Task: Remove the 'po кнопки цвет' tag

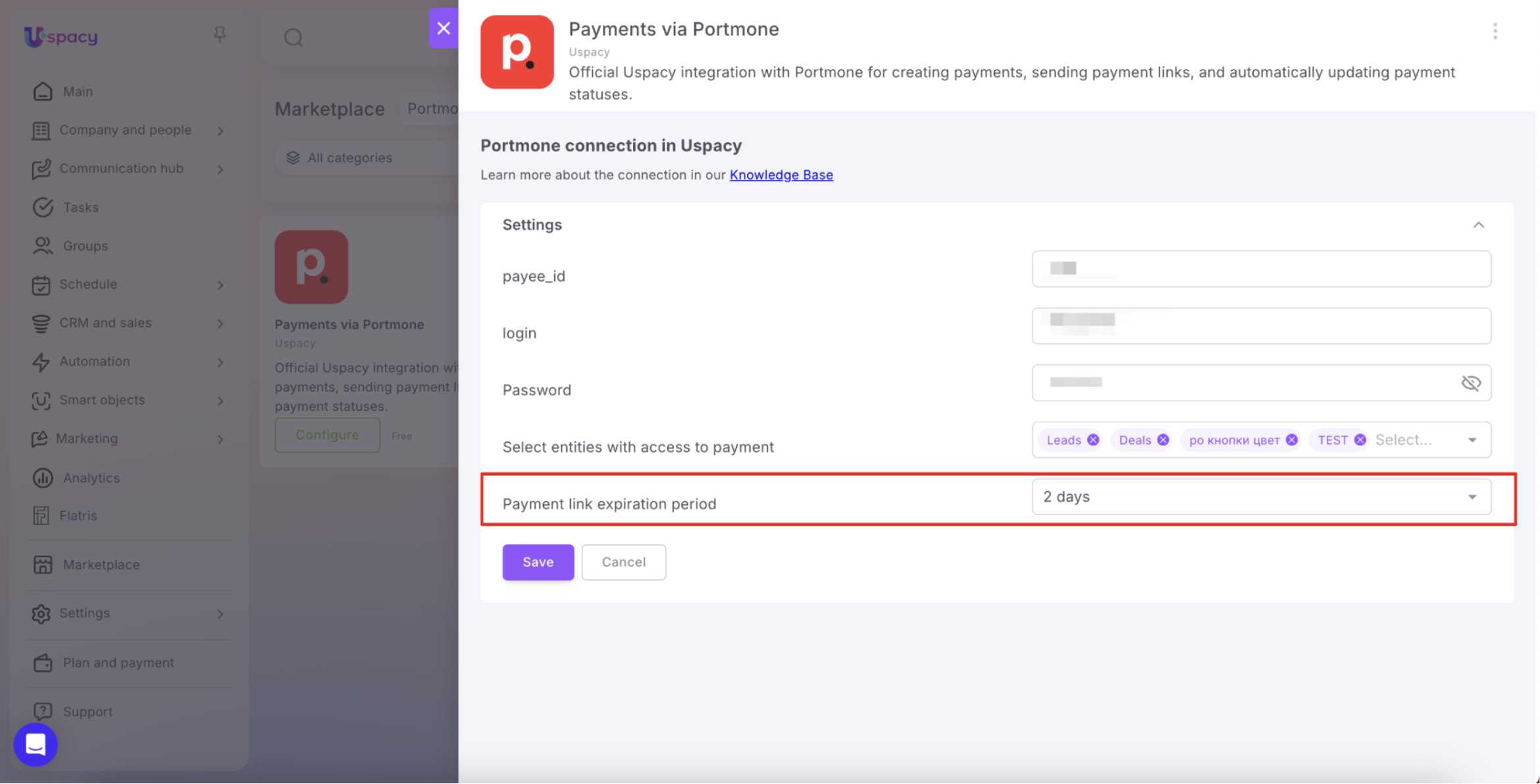Action: click(1292, 440)
